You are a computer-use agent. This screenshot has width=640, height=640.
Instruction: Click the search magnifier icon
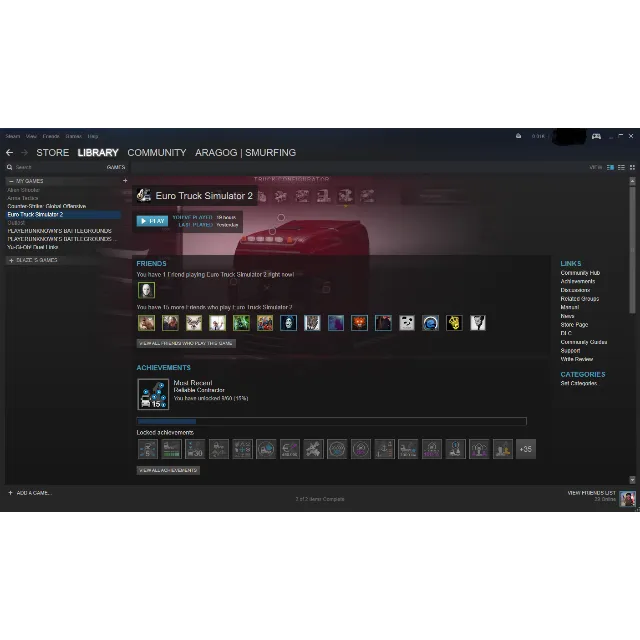(x=9, y=167)
